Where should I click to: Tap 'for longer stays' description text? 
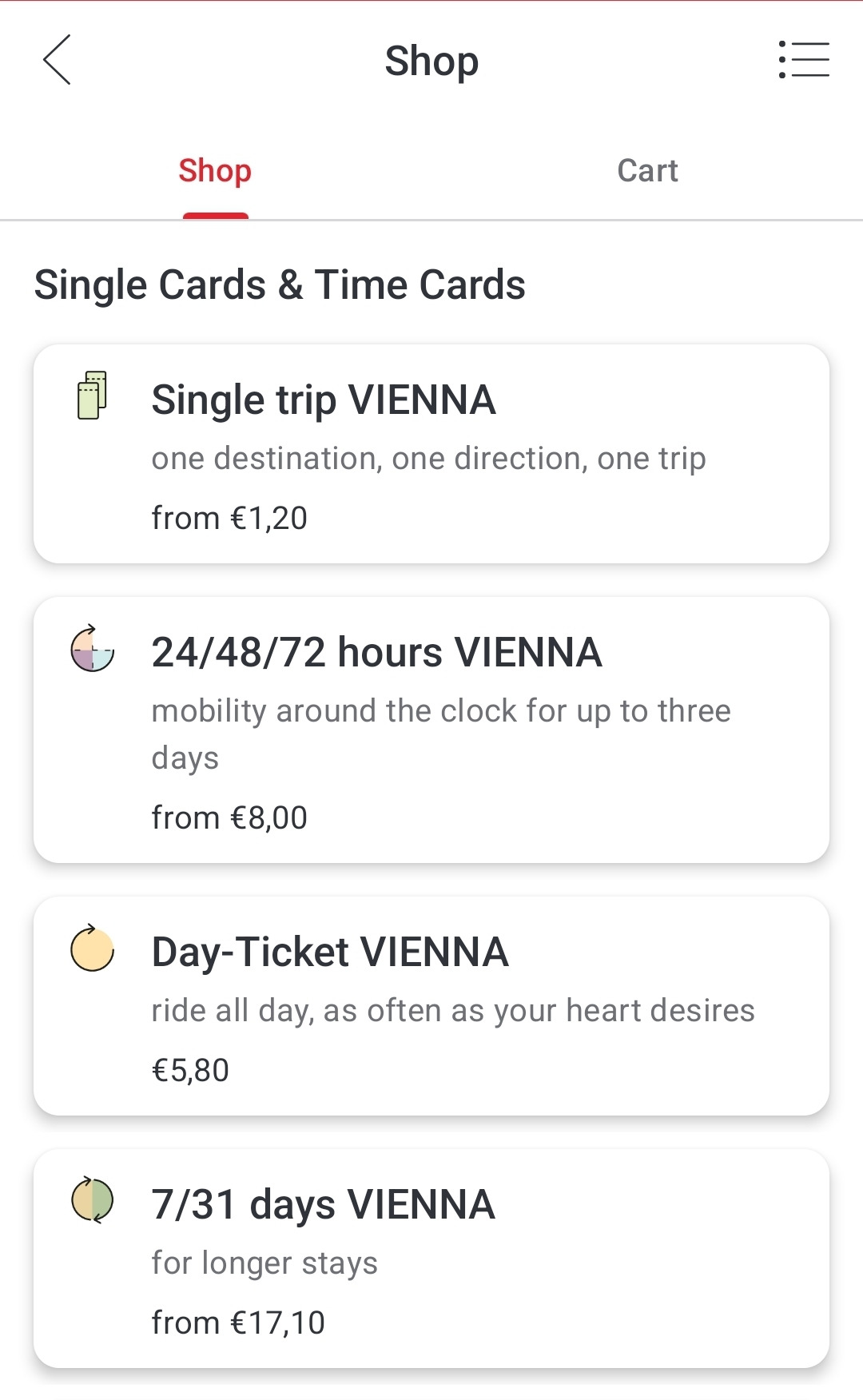pyautogui.click(x=264, y=1263)
